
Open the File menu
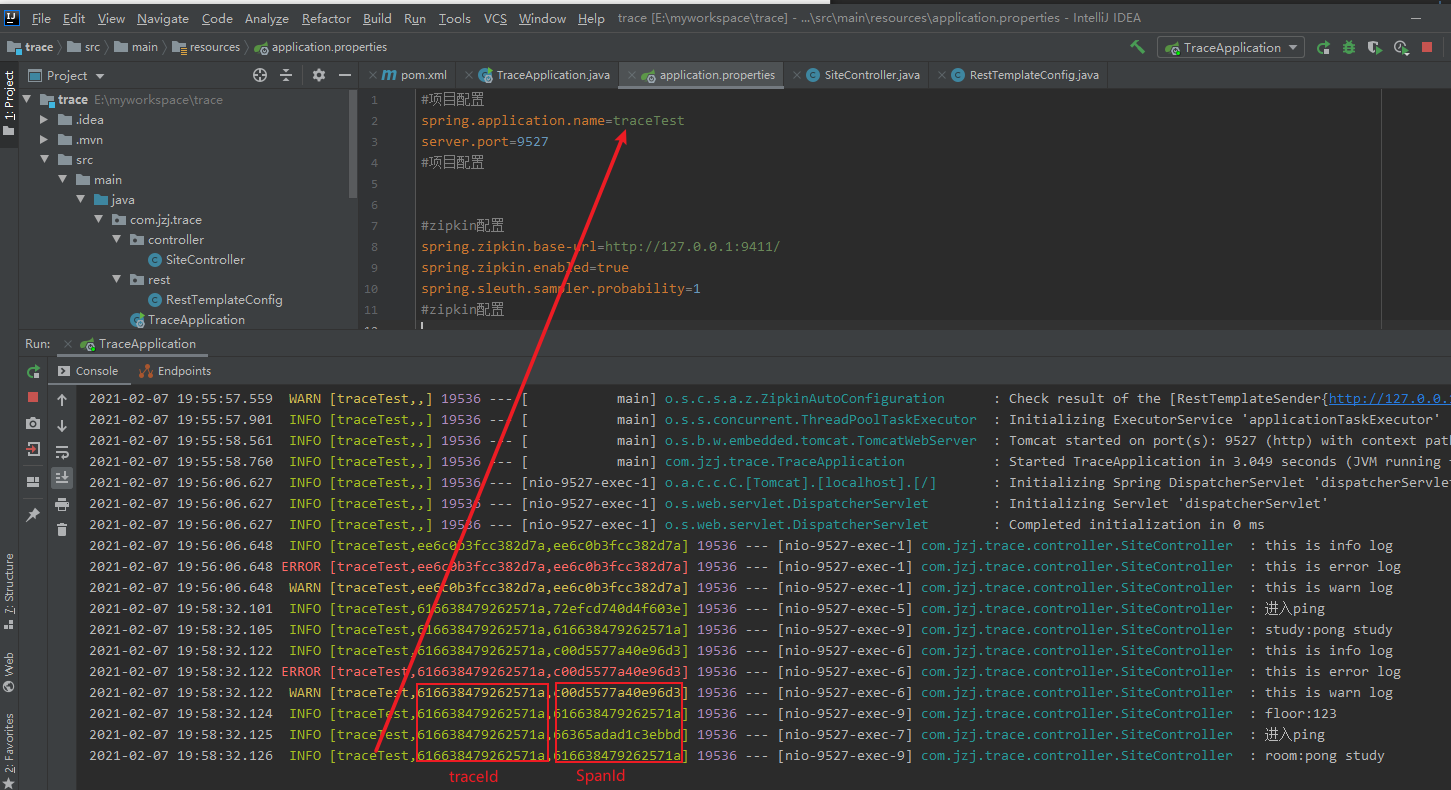click(x=41, y=18)
